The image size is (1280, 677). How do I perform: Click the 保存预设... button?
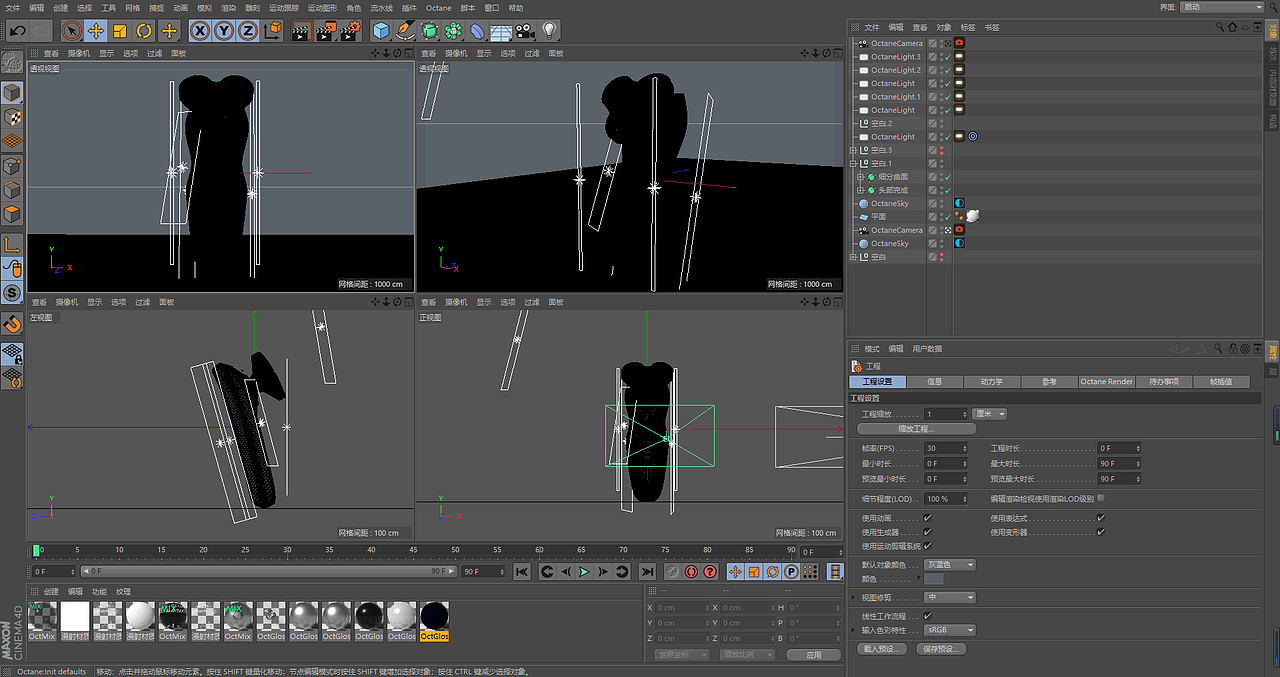[x=941, y=649]
